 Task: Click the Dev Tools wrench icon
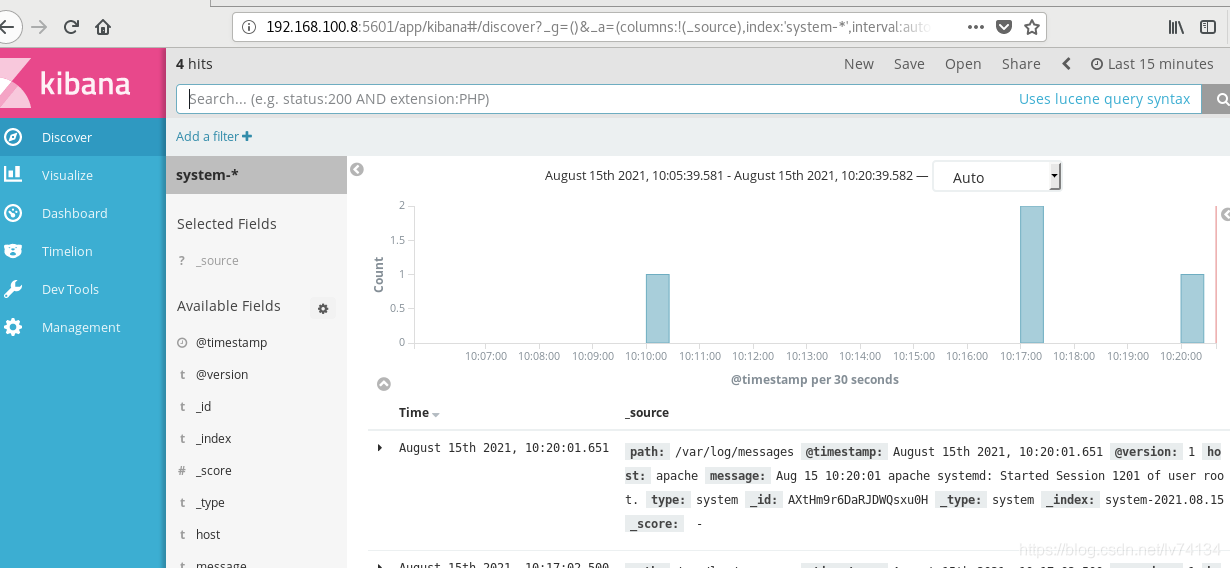13,289
